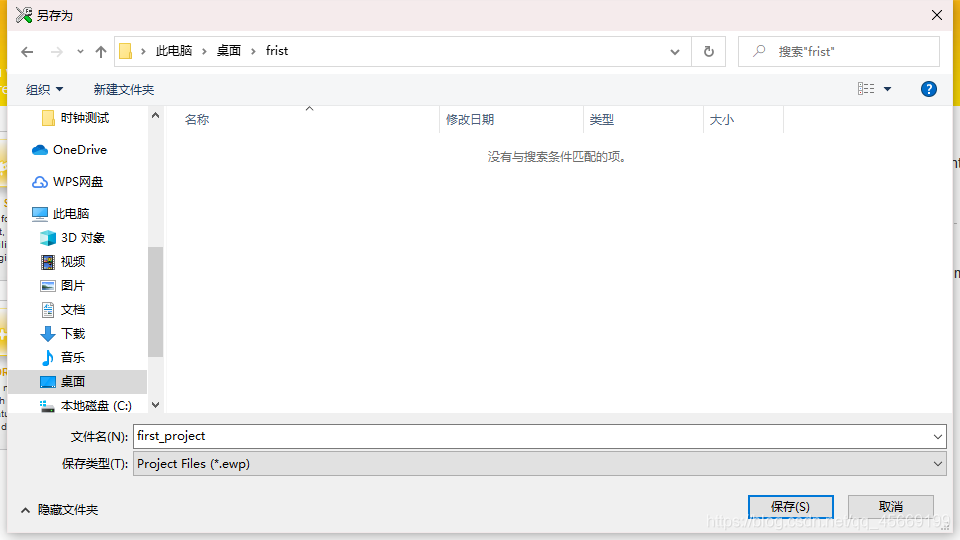Sort by the 名称 column header
Viewport: 960px width, 540px height.
[197, 120]
